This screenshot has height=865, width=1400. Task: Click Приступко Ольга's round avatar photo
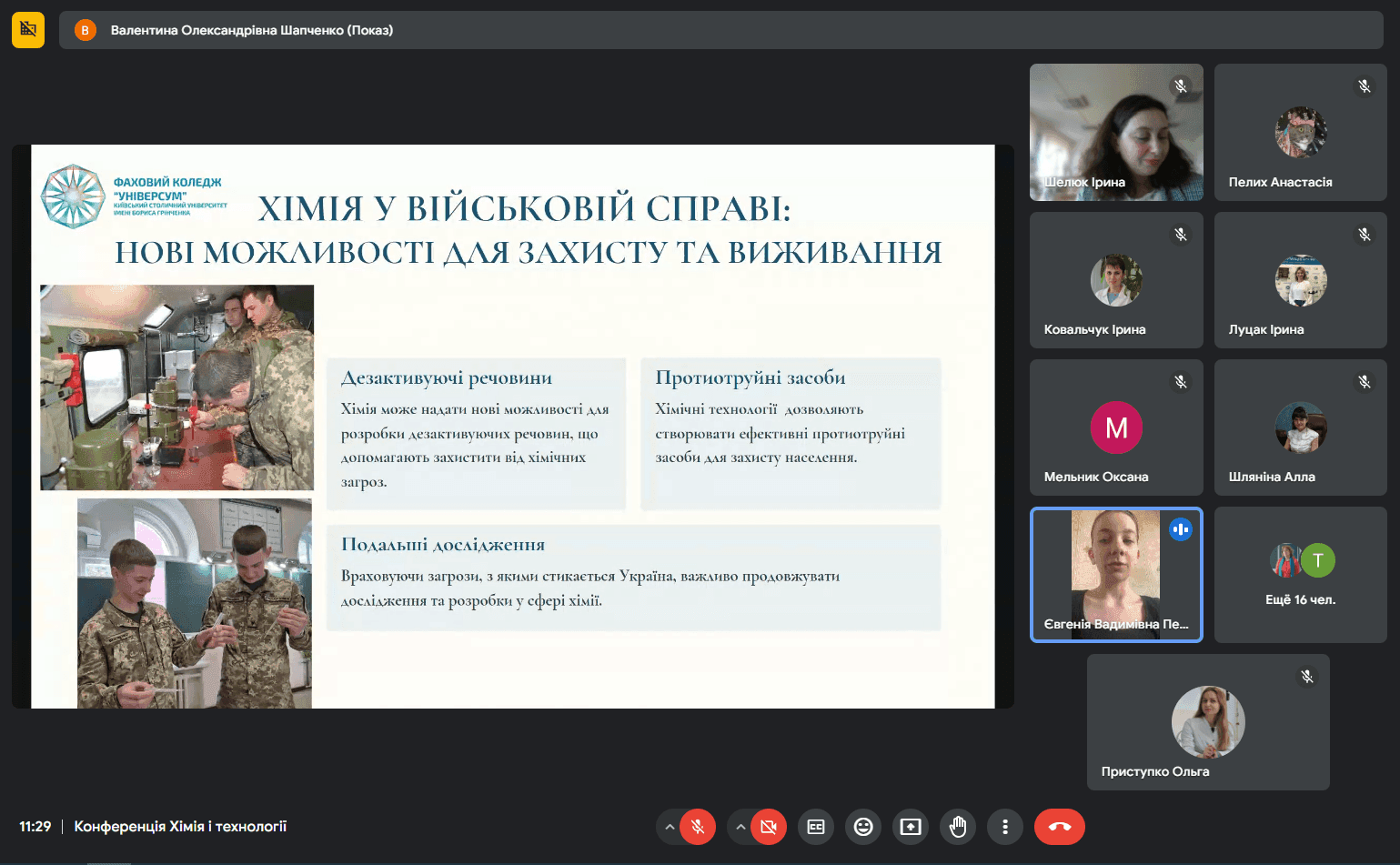tap(1208, 722)
